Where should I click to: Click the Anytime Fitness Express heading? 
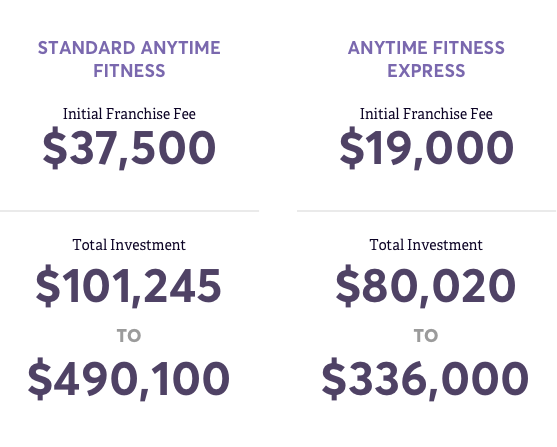pos(426,59)
